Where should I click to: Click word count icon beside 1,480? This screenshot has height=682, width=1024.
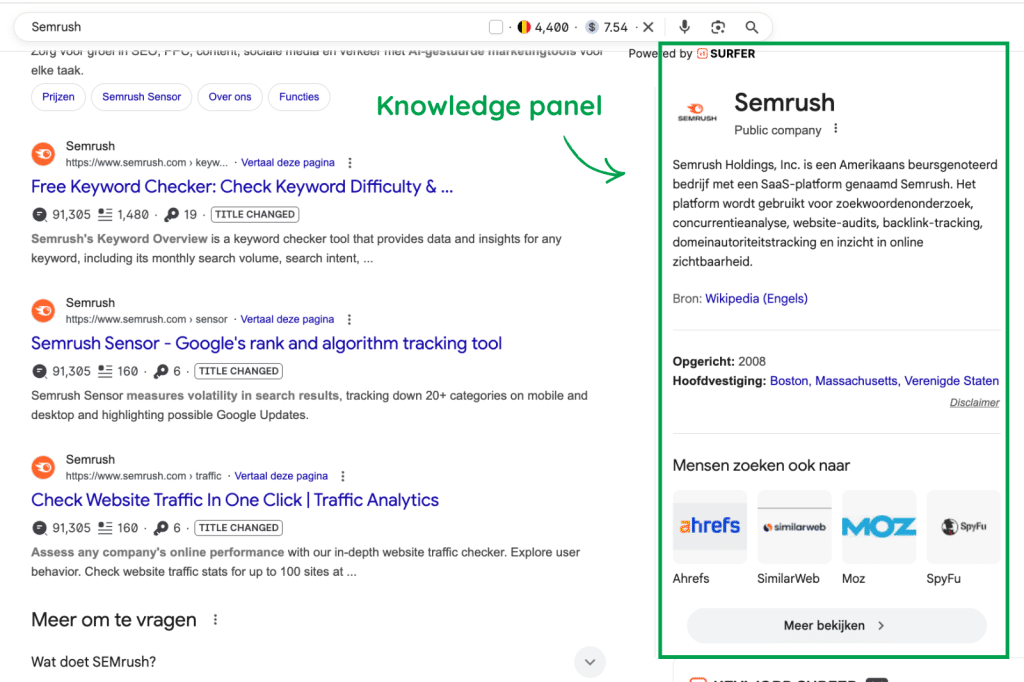pos(105,214)
